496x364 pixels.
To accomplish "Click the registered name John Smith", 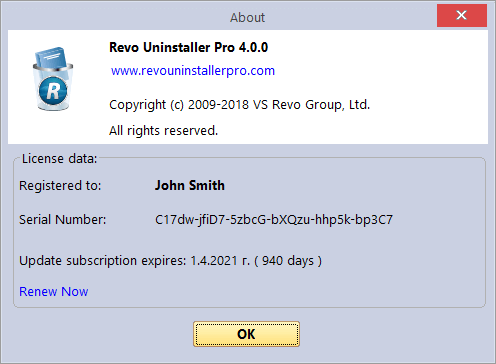I will (190, 185).
